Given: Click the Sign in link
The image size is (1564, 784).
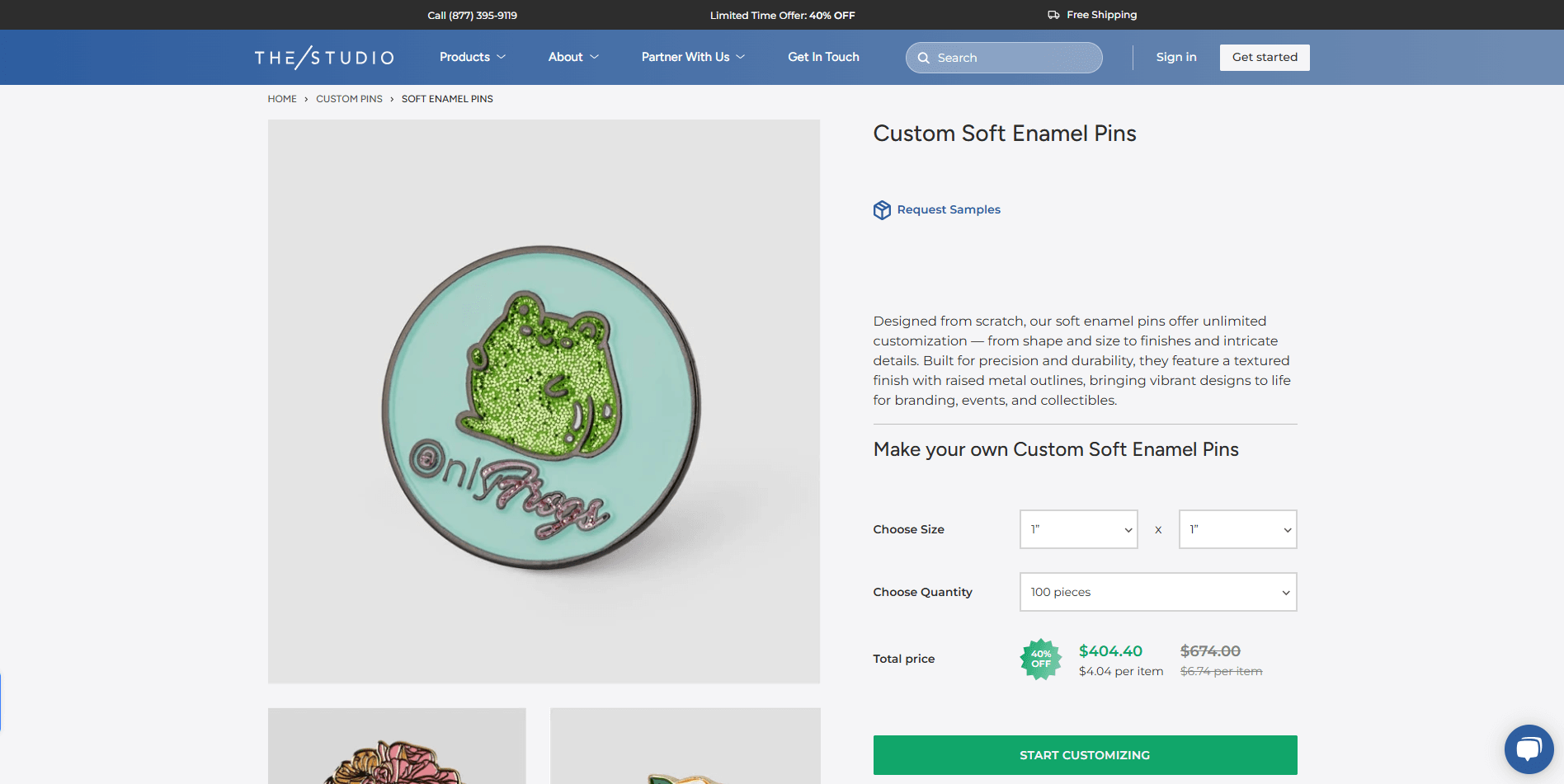Looking at the screenshot, I should [1175, 57].
